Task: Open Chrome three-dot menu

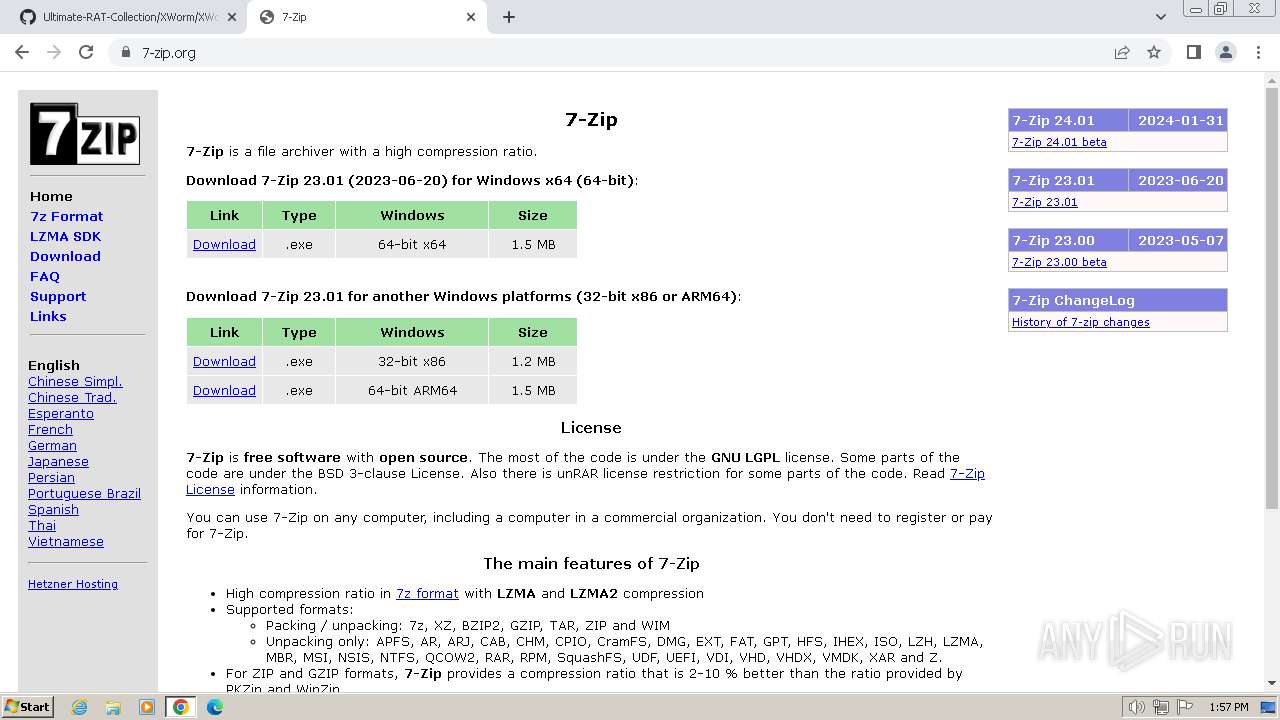Action: (1258, 52)
